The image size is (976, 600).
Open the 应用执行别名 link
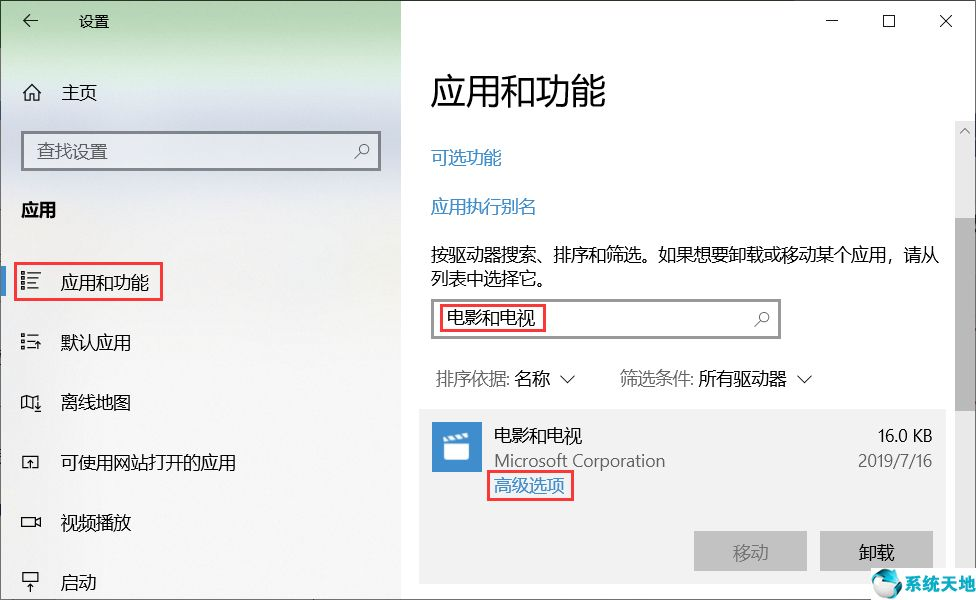pyautogui.click(x=484, y=206)
